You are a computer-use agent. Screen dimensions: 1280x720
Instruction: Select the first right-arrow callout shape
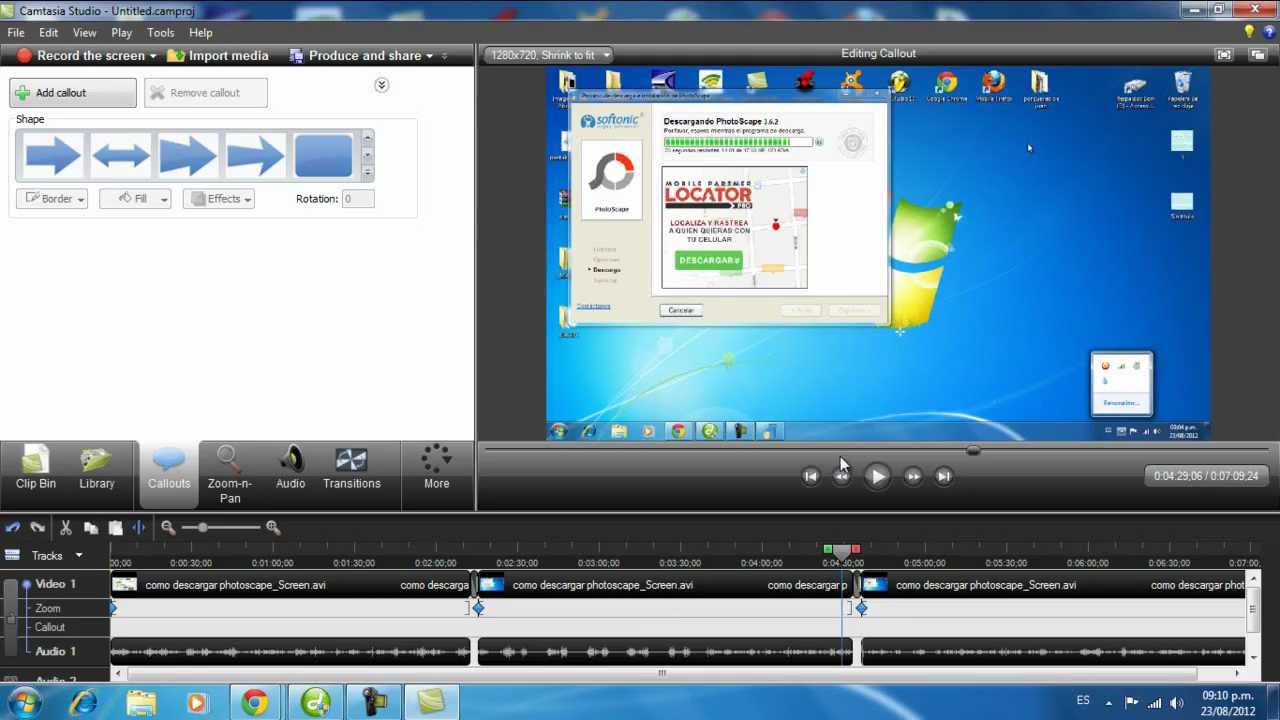tap(52, 156)
